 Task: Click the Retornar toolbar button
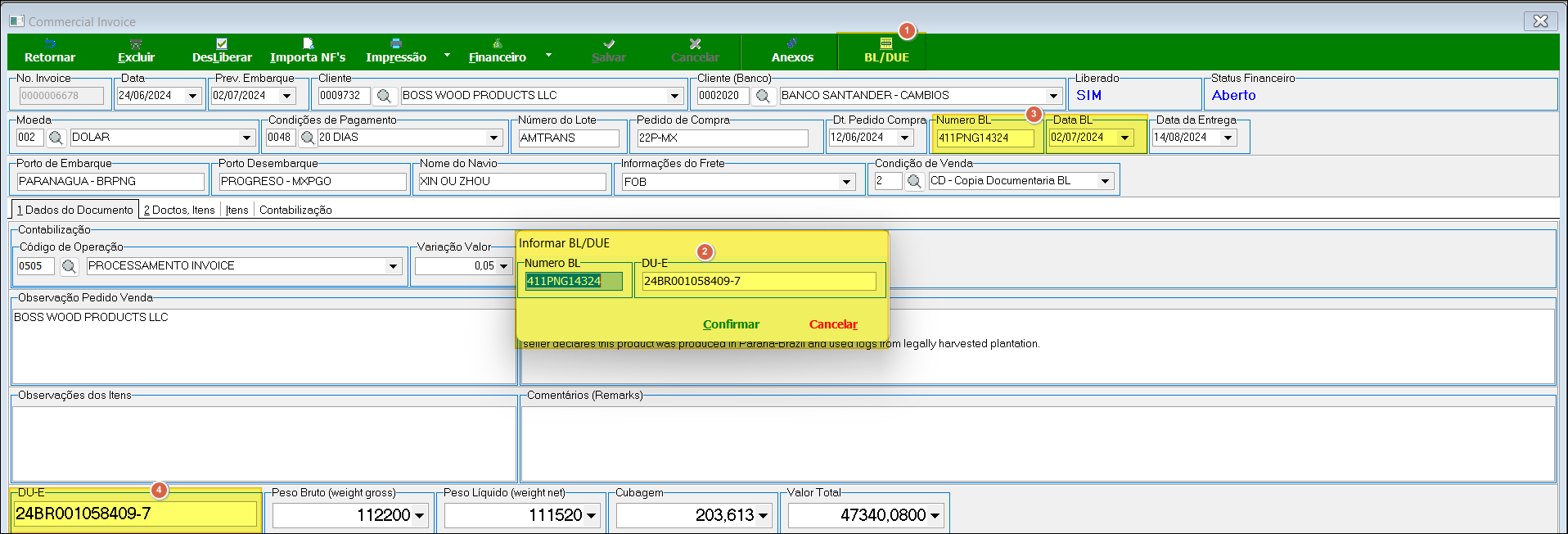tap(50, 51)
